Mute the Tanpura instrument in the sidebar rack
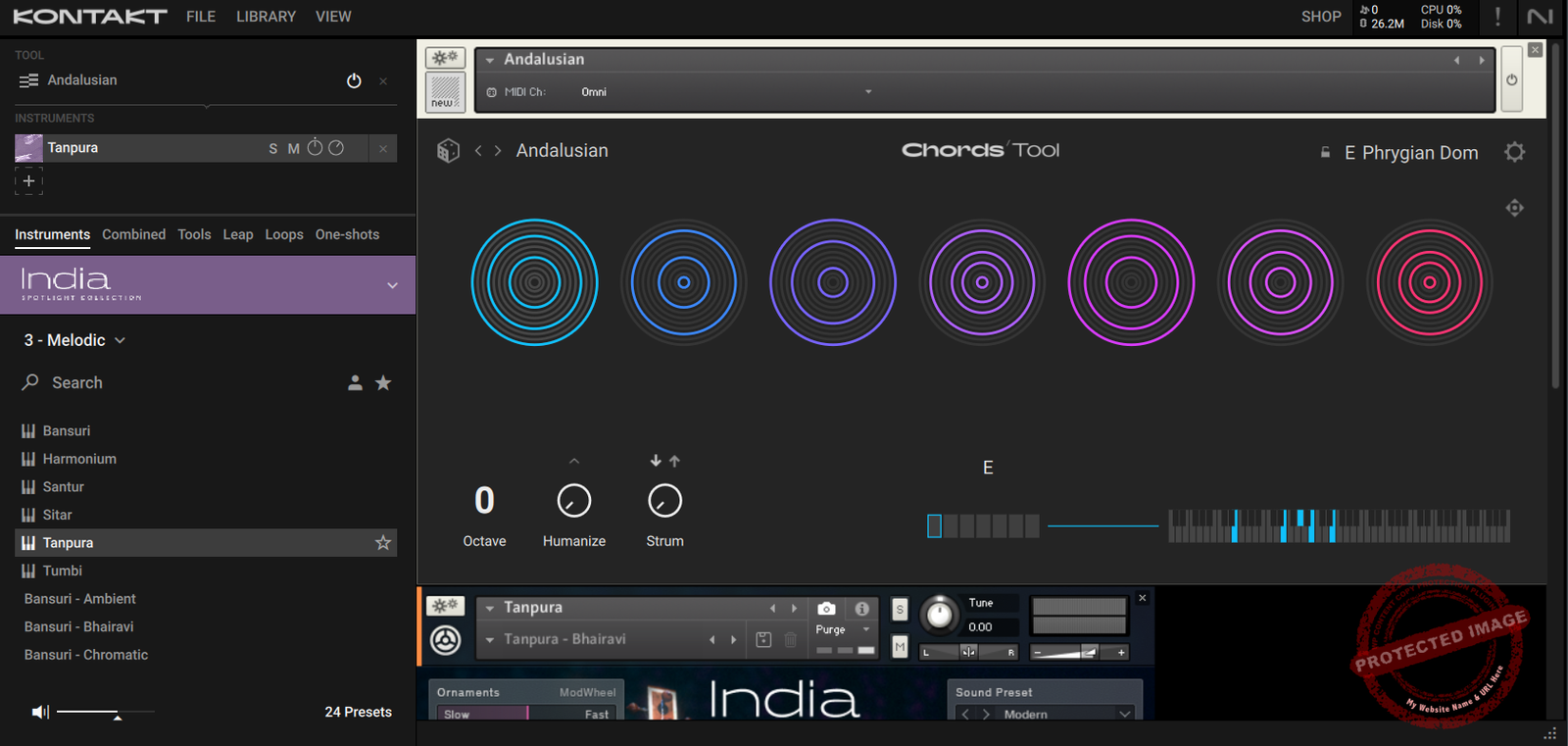Image resolution: width=1568 pixels, height=746 pixels. pos(293,149)
